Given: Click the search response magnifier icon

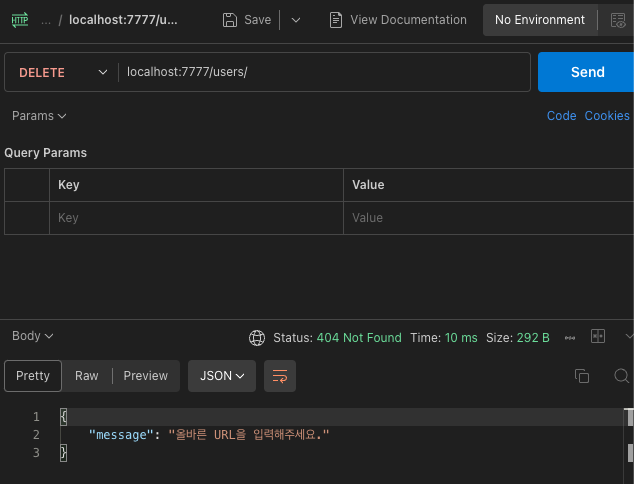Looking at the screenshot, I should [x=621, y=376].
